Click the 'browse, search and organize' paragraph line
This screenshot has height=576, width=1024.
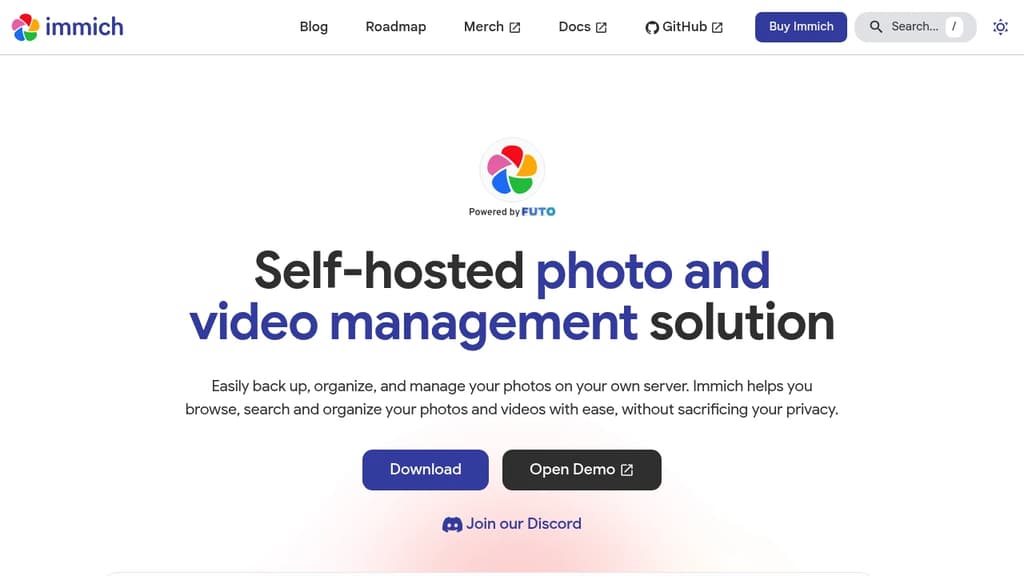511,409
